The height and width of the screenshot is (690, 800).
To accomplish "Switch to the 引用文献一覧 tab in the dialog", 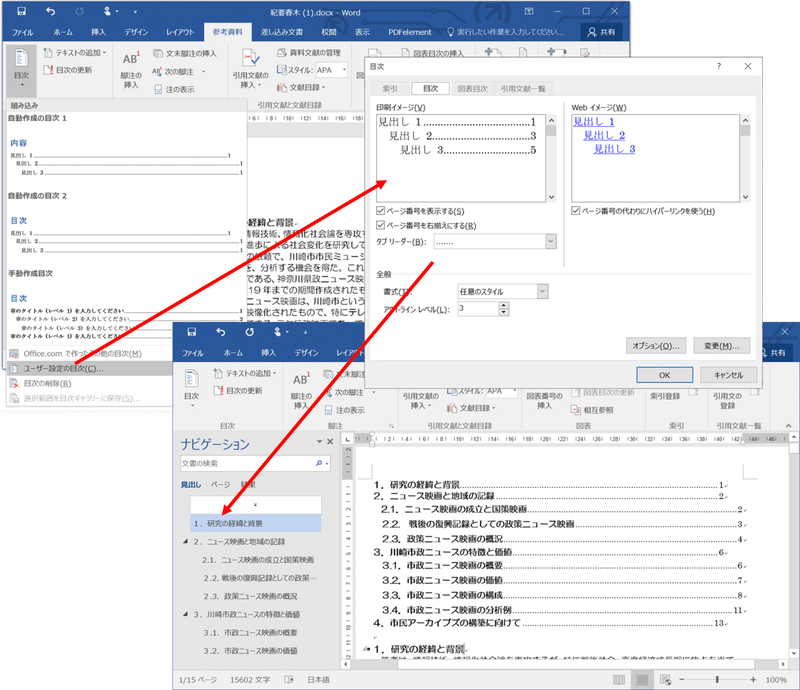I will pyautogui.click(x=523, y=89).
